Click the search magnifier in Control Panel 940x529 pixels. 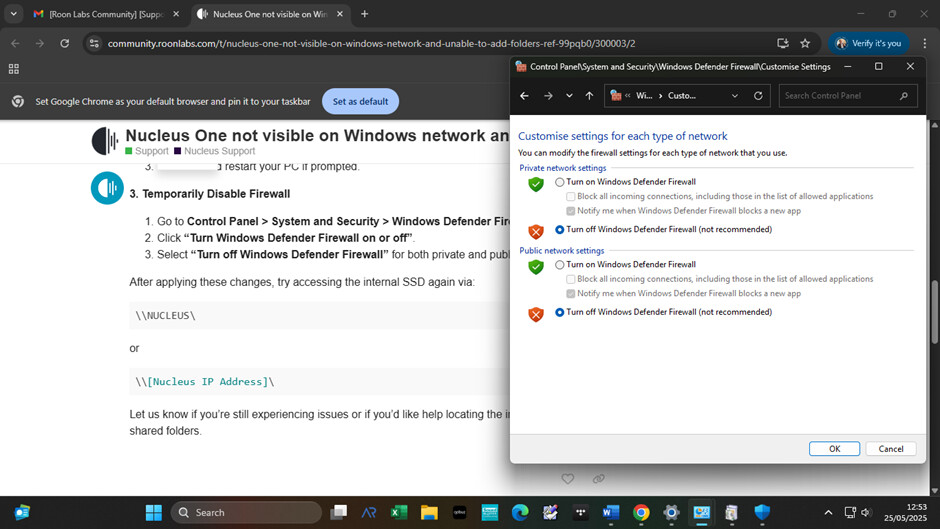coord(904,96)
